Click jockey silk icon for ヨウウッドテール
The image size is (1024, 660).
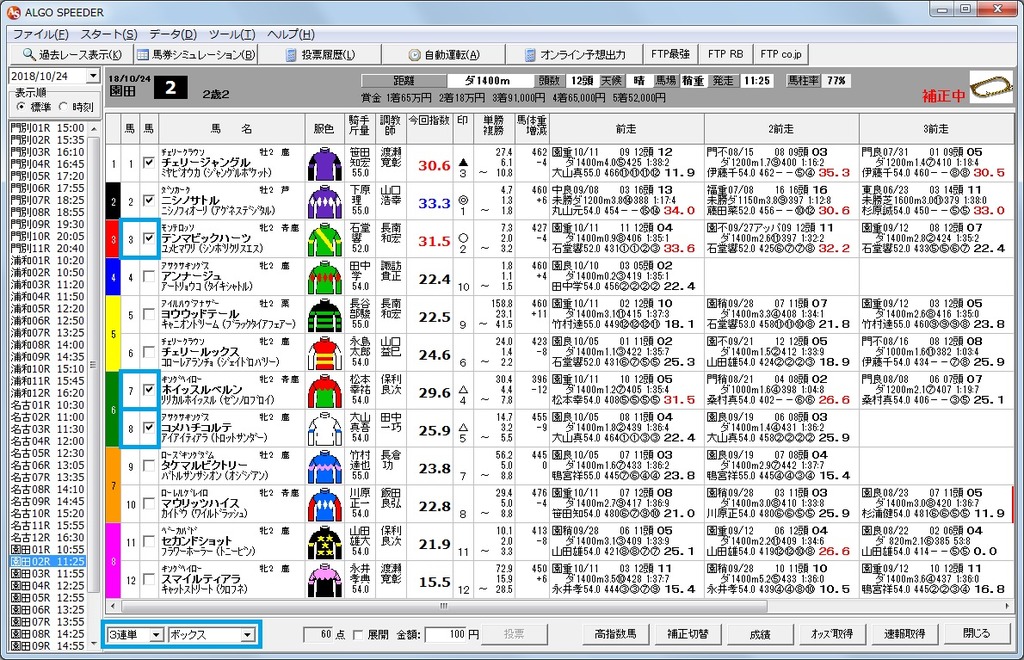click(x=325, y=315)
